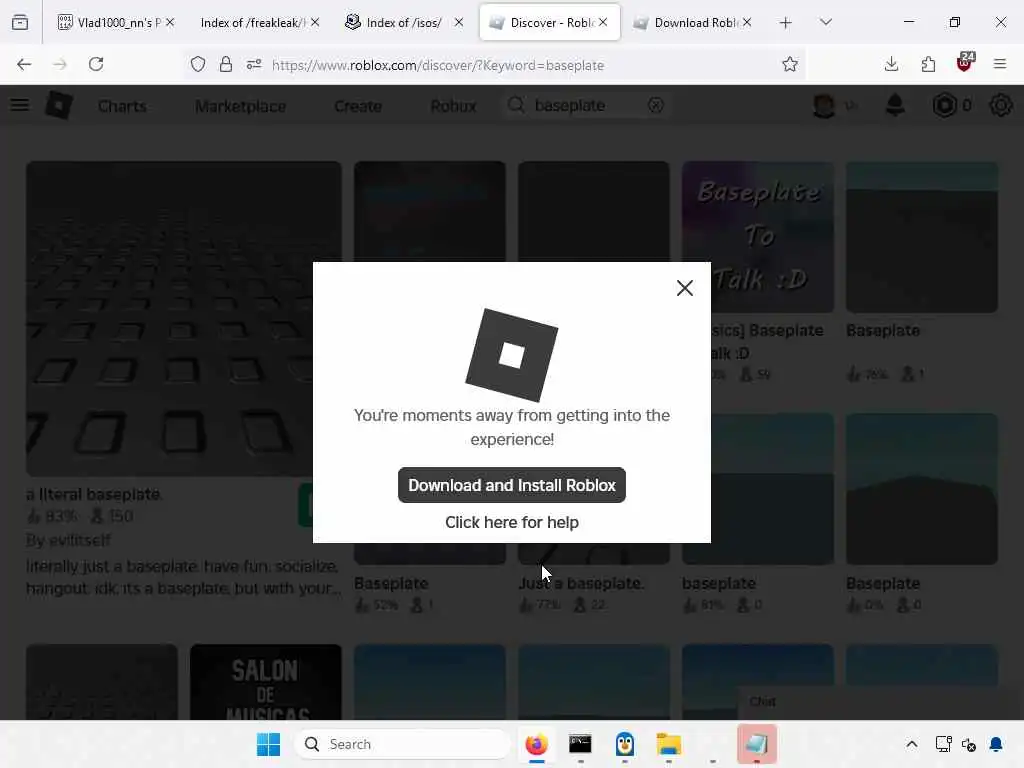
Task: Open the terminal app in taskbar
Action: pyautogui.click(x=580, y=744)
